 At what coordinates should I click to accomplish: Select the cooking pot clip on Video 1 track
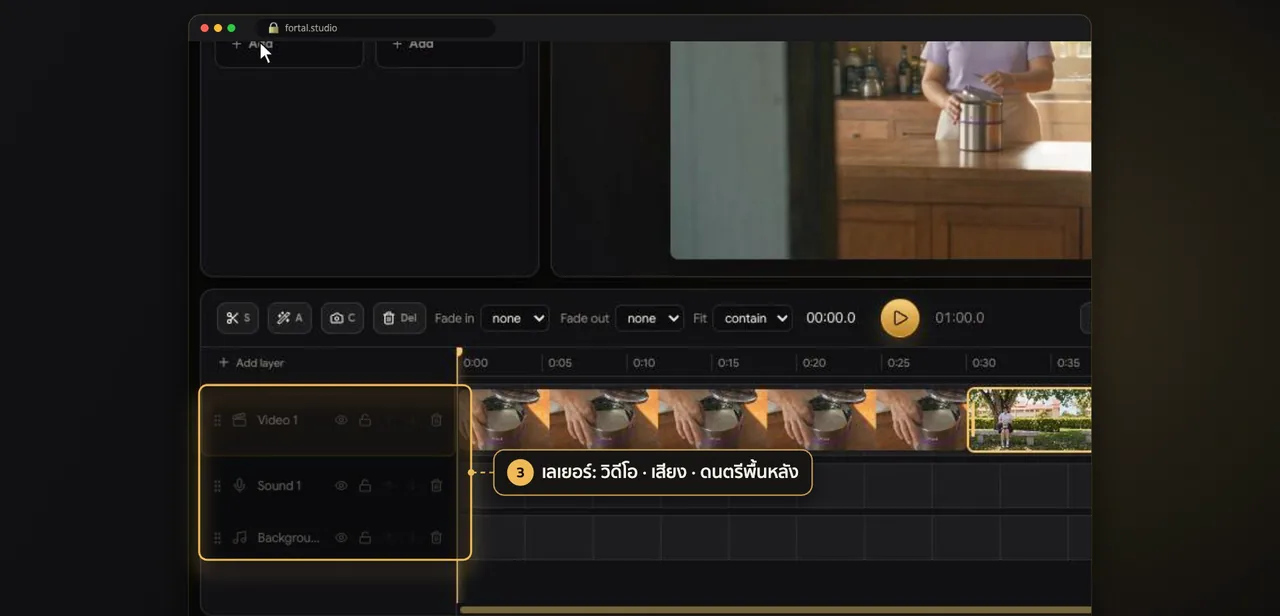click(714, 420)
